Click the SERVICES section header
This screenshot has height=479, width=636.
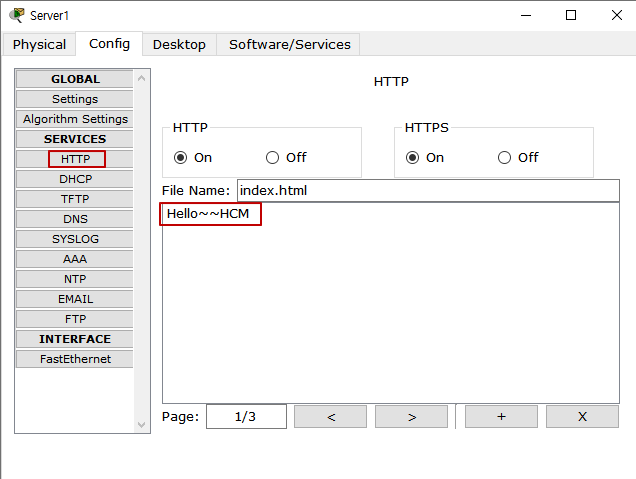tap(75, 139)
